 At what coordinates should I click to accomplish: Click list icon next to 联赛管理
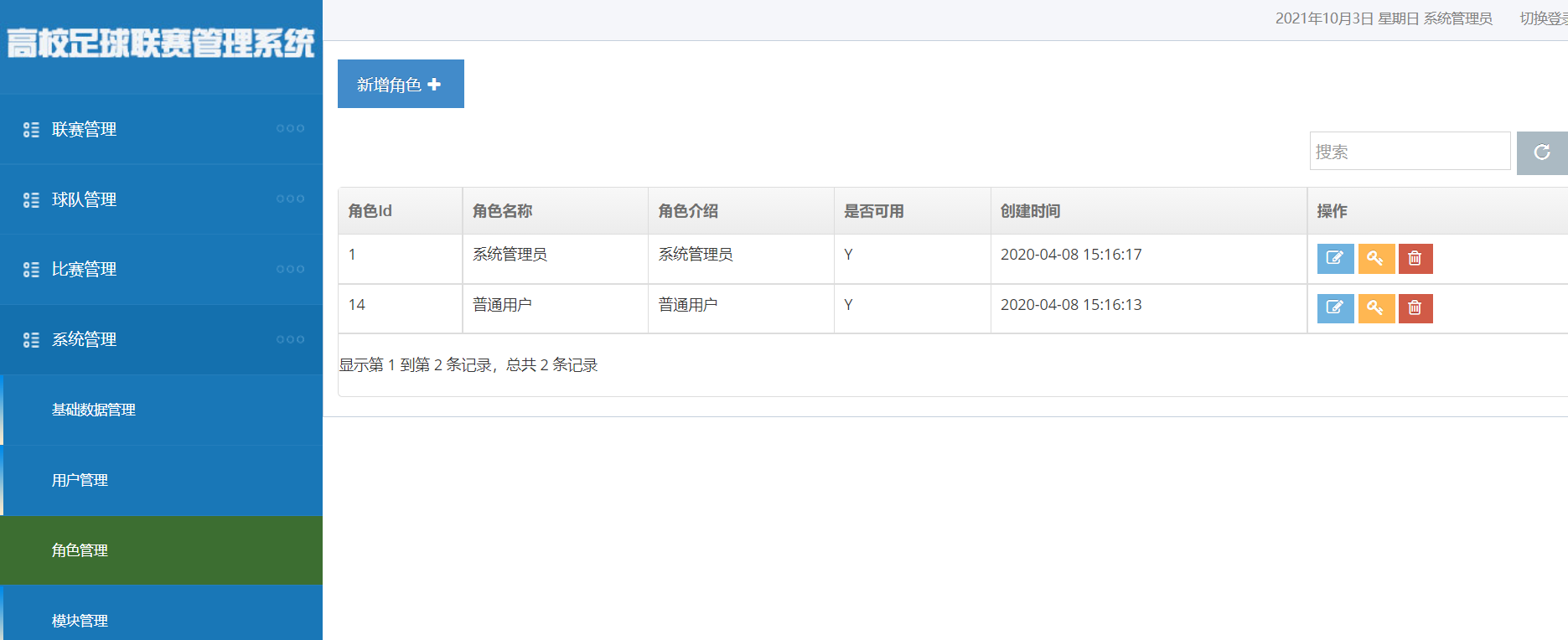tap(31, 130)
